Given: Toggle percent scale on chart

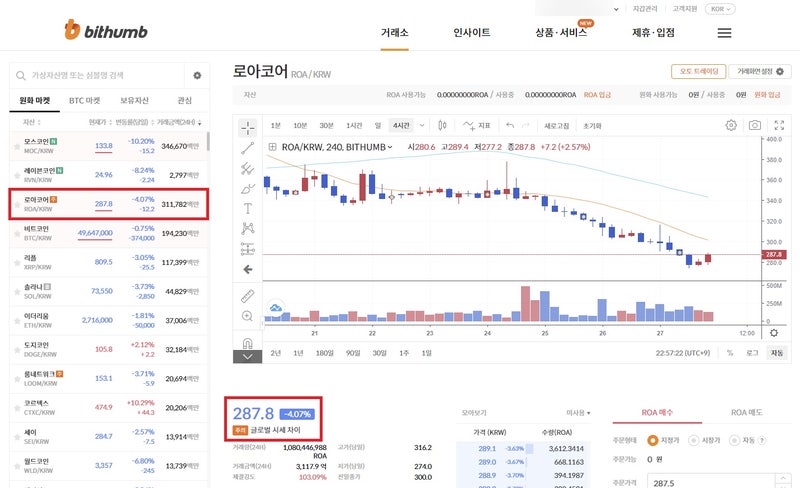Looking at the screenshot, I should coord(730,353).
